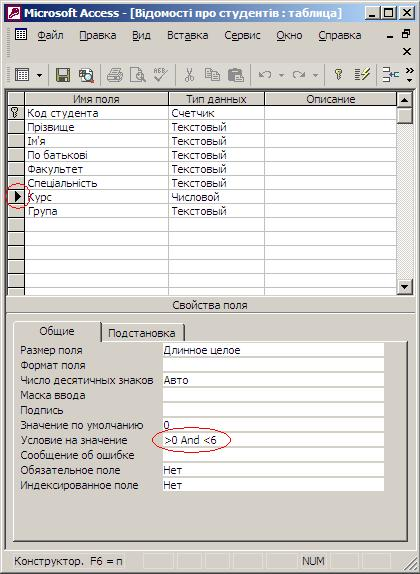Select the Код студента row selector with key
This screenshot has width=420, height=574.
click(x=16, y=113)
